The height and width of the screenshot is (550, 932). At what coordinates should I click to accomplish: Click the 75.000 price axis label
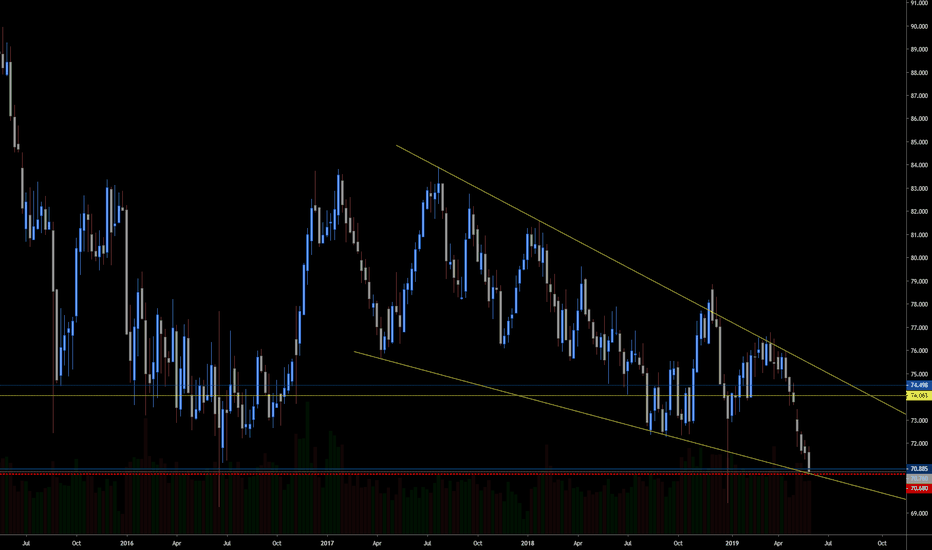919,374
